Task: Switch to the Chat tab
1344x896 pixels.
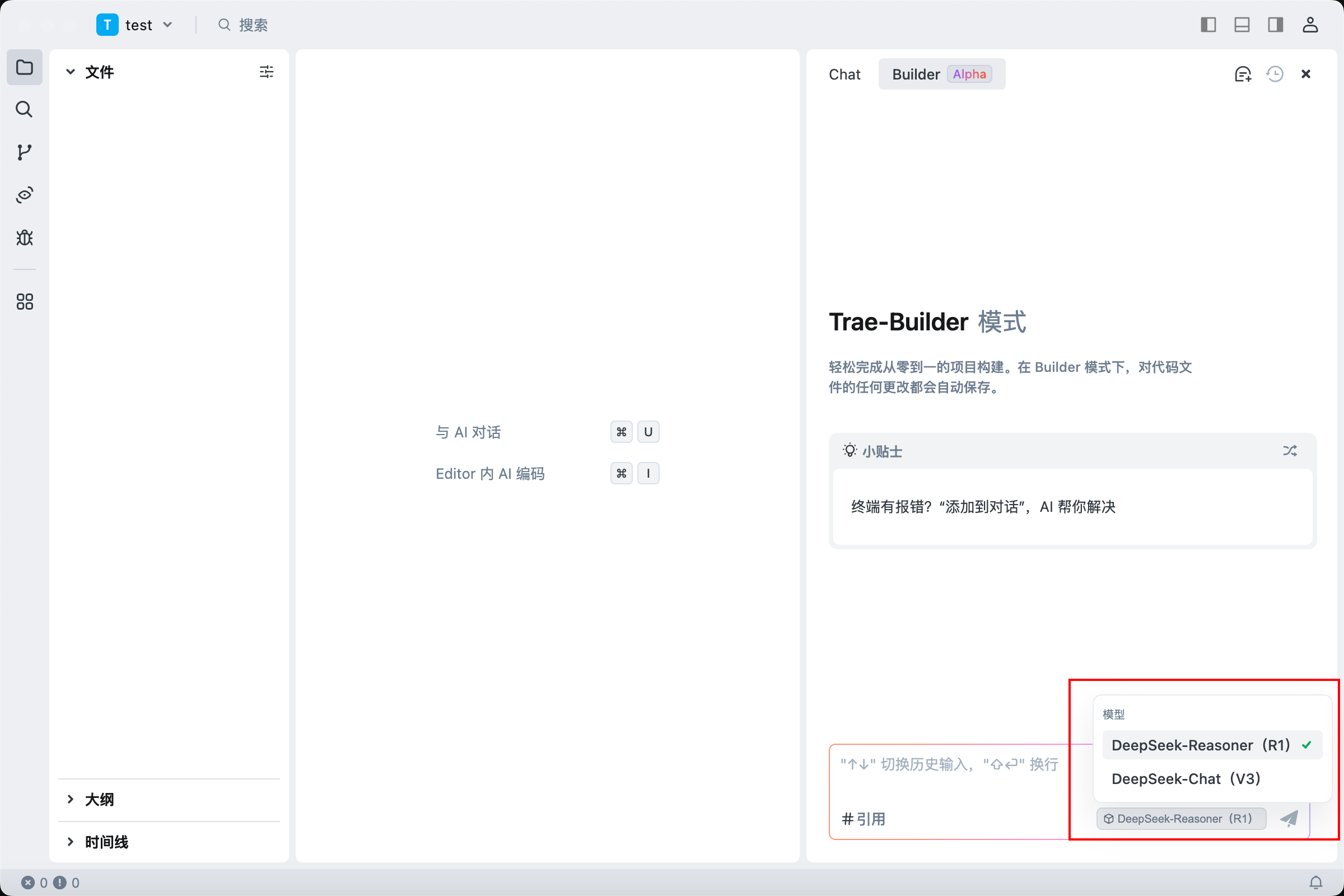Action: point(844,74)
